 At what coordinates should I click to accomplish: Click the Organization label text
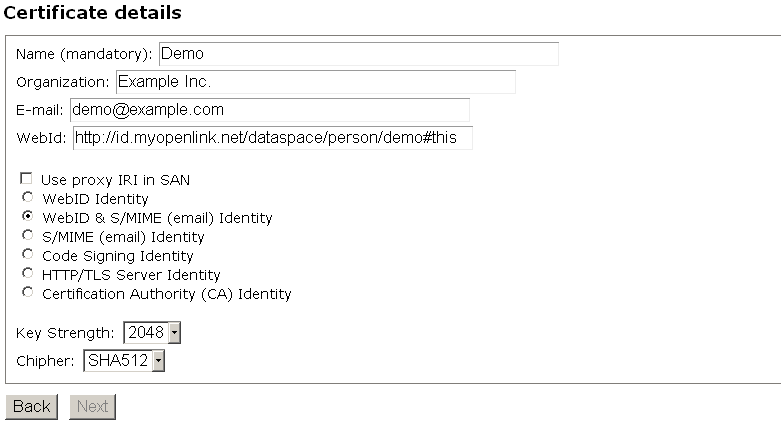62,82
